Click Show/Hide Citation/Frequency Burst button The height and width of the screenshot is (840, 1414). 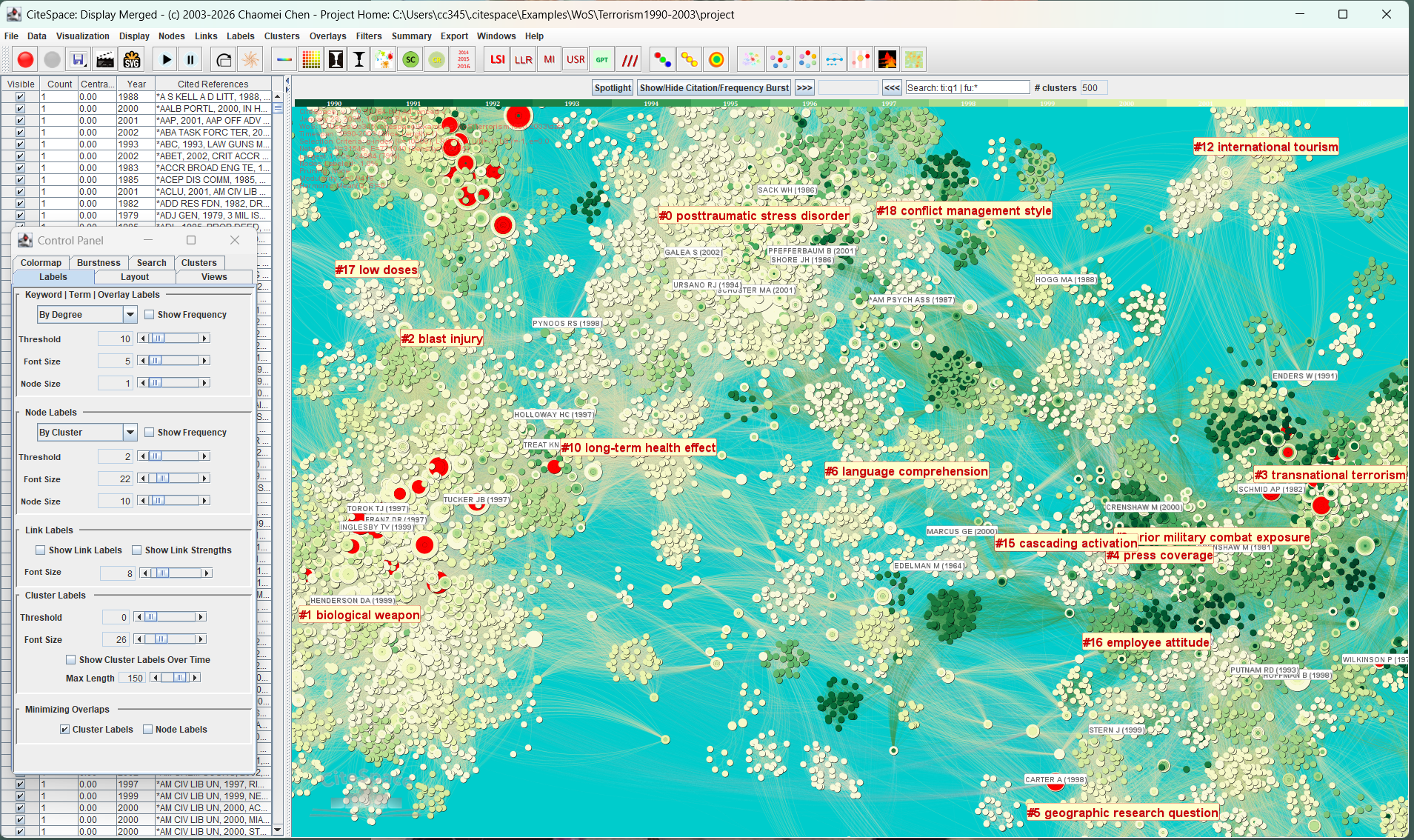tap(714, 88)
